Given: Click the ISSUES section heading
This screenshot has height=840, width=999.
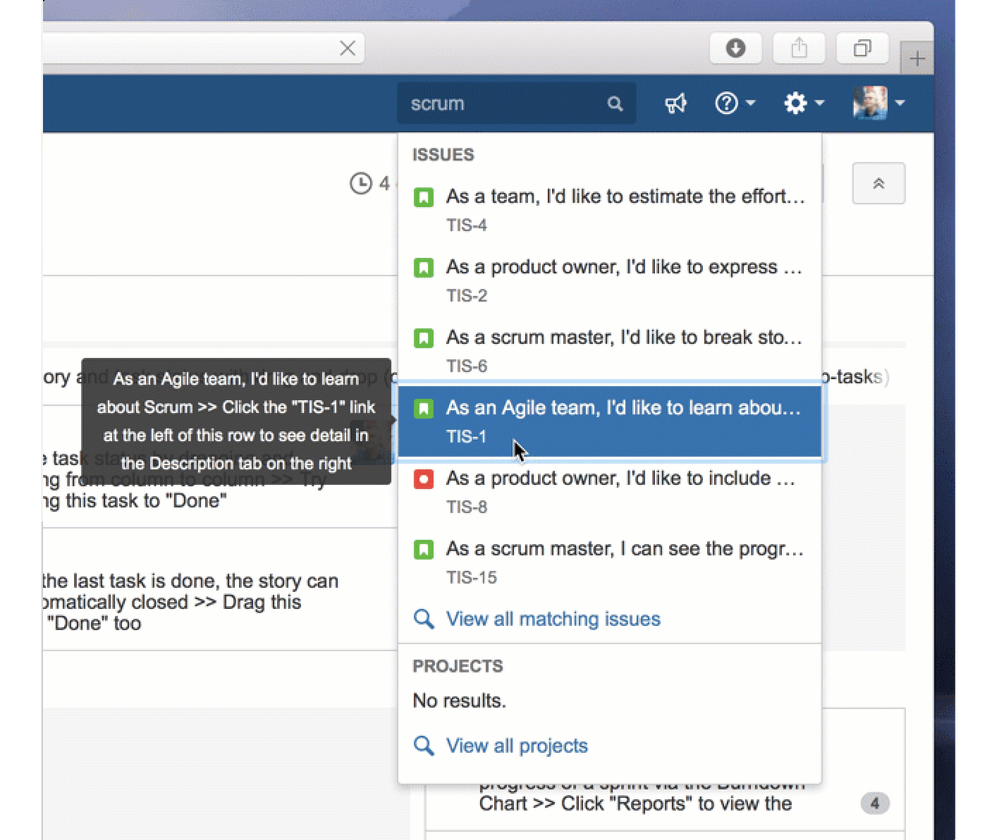Looking at the screenshot, I should [x=443, y=155].
